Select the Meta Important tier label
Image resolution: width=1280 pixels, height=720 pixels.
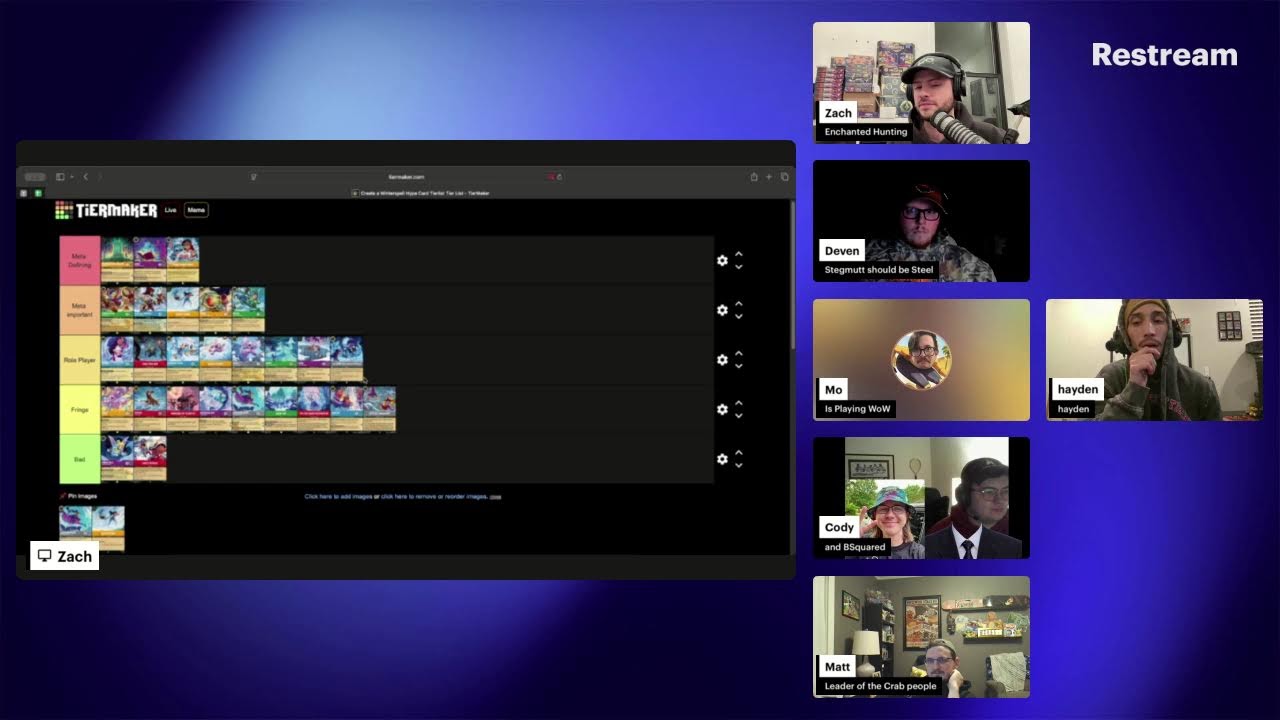(80, 310)
